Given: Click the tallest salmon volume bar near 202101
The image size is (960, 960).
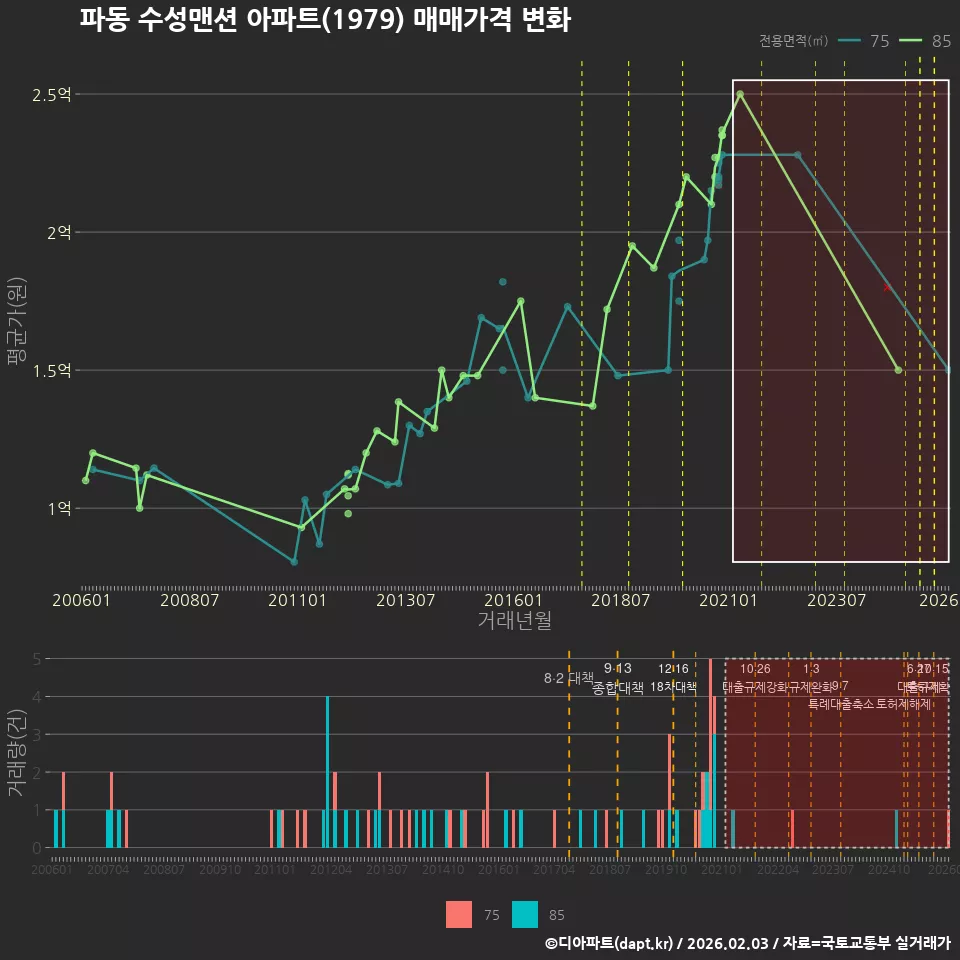Looking at the screenshot, I should pos(710,753).
